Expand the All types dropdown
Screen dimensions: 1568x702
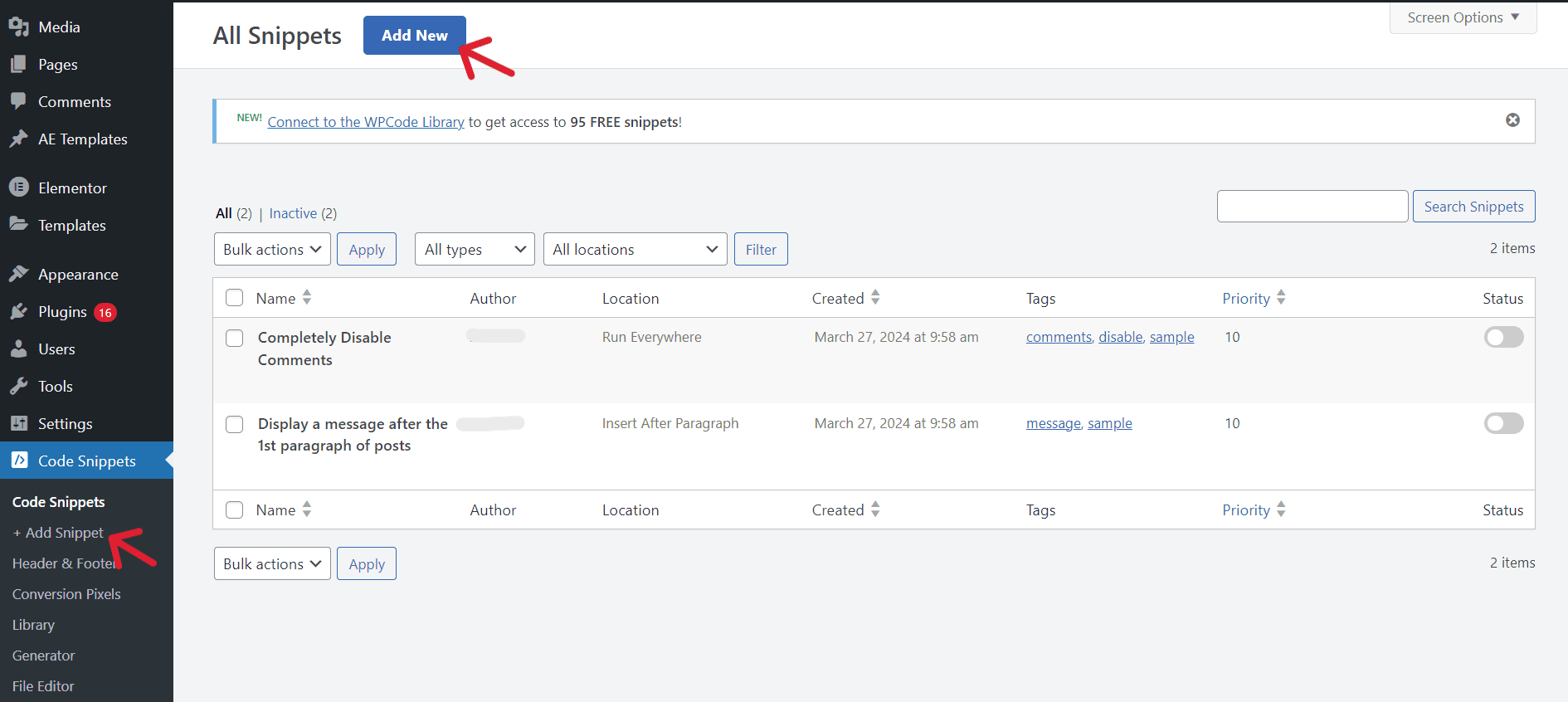pyautogui.click(x=475, y=249)
